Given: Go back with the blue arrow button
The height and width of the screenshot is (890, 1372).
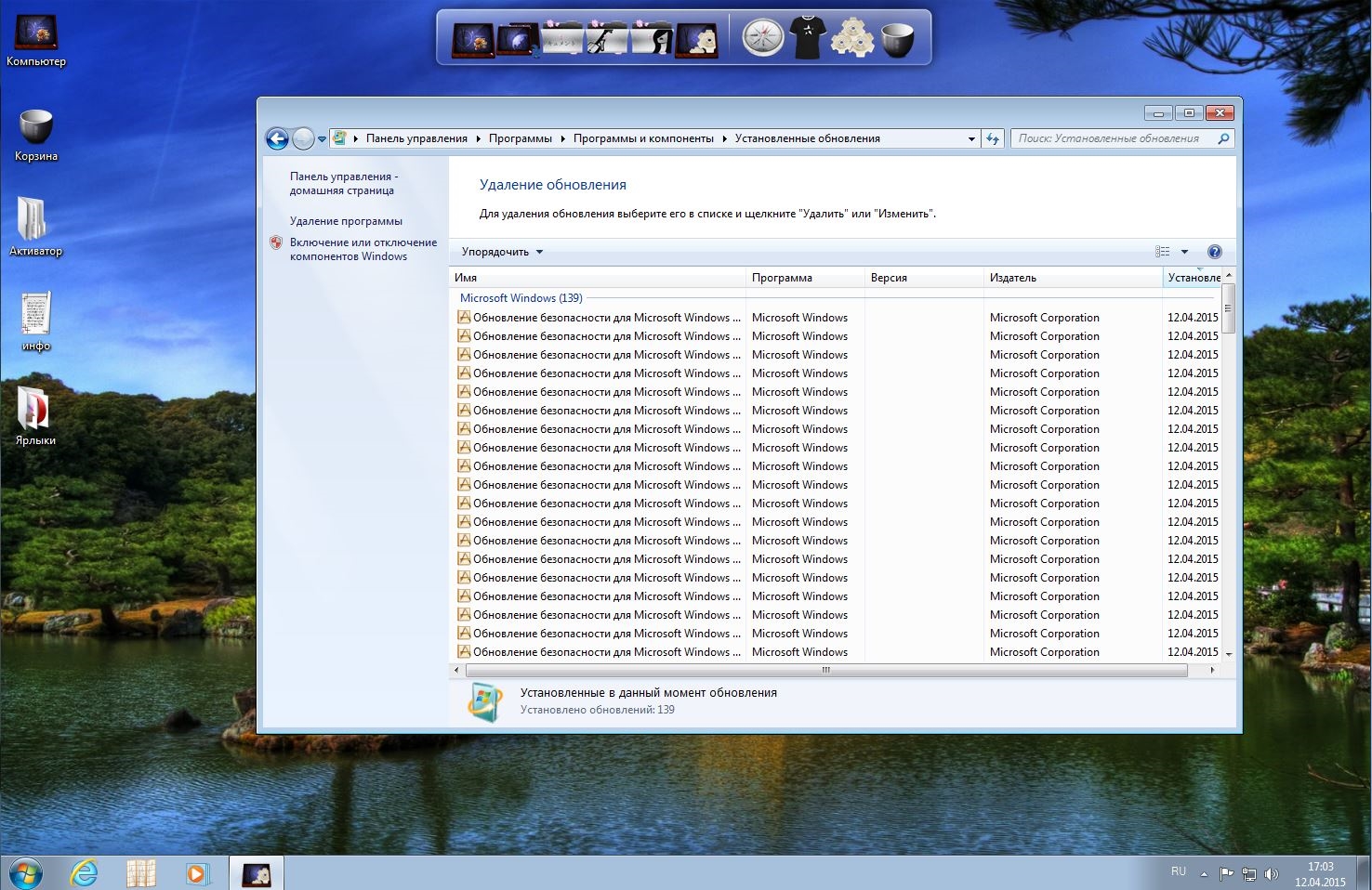Looking at the screenshot, I should (277, 138).
